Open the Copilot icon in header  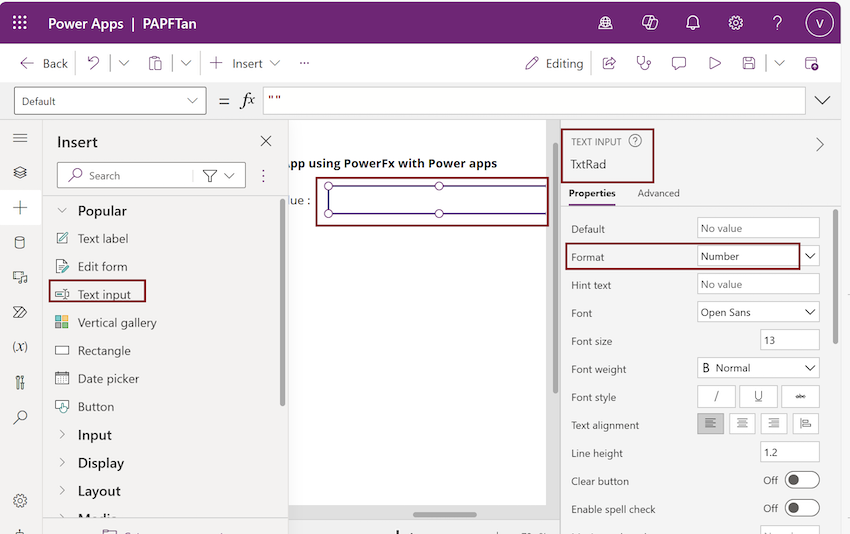pyautogui.click(x=649, y=23)
